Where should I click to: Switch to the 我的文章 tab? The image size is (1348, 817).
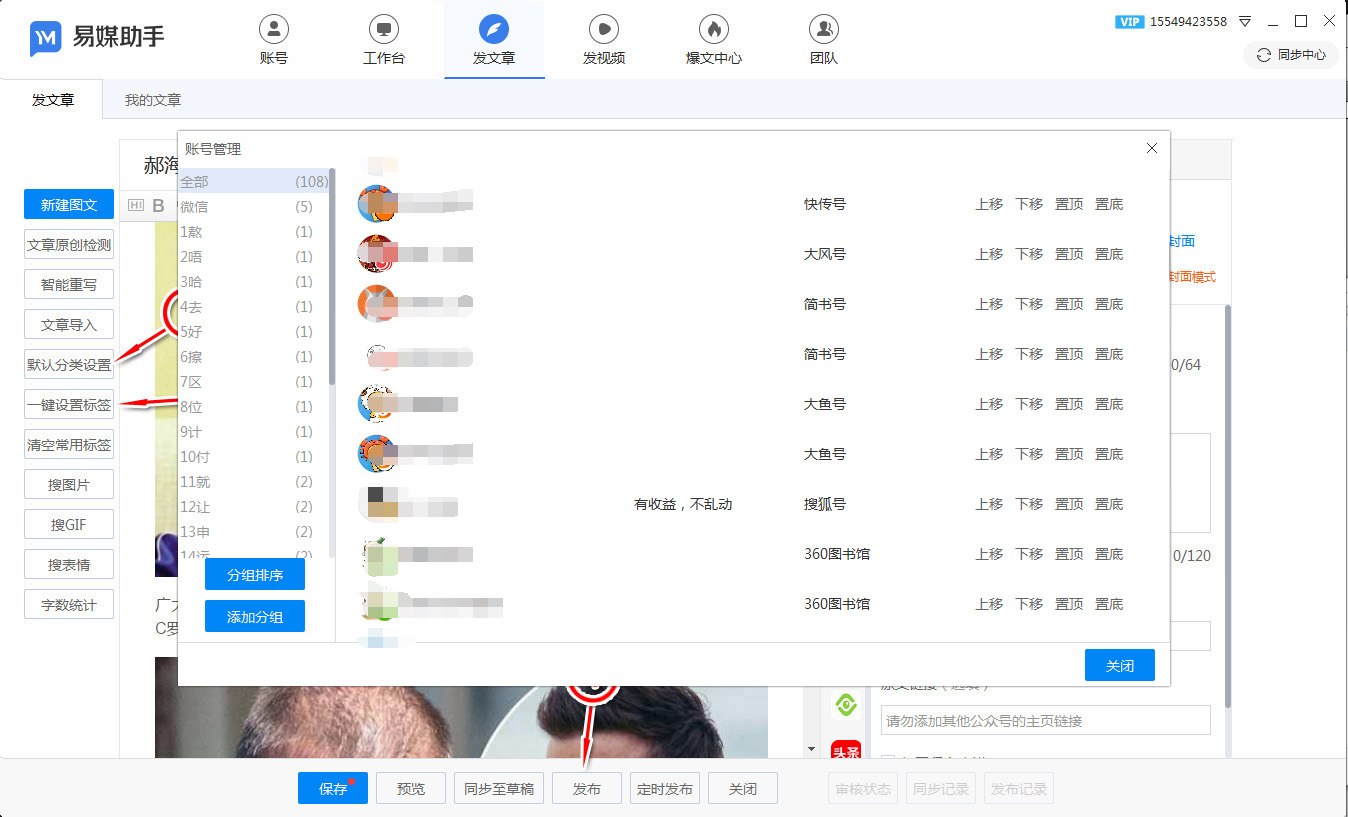(153, 100)
